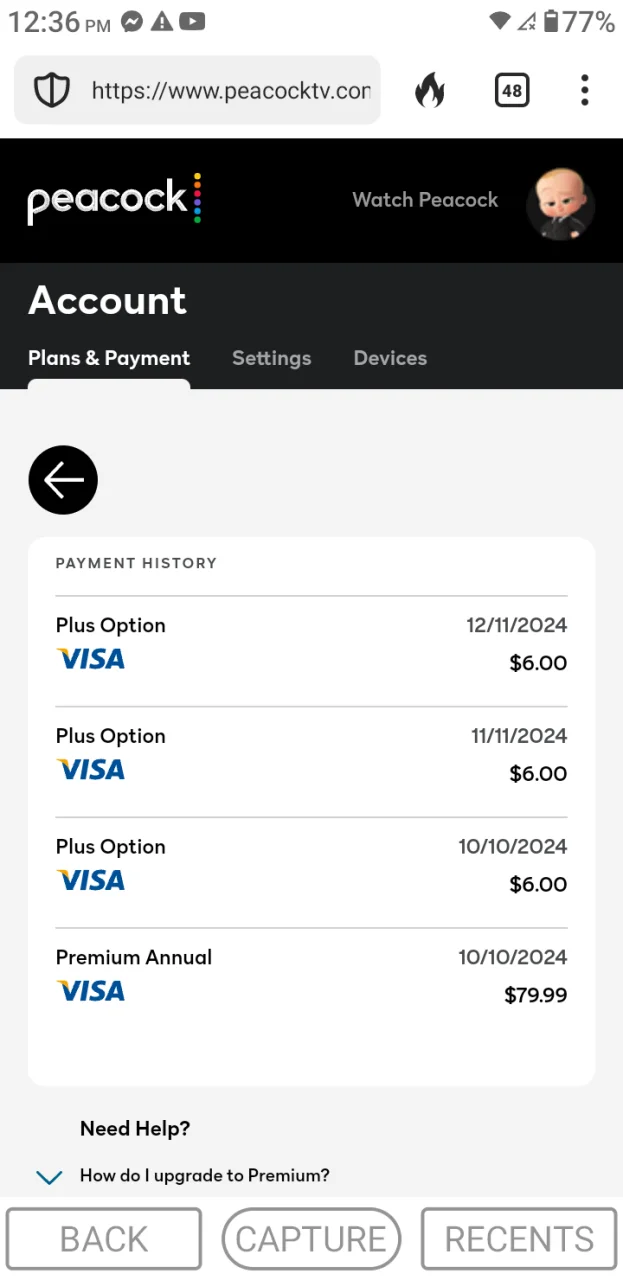This screenshot has height=1280, width=623.
Task: Select the Premium Annual $79.99 payment entry
Action: click(x=311, y=975)
